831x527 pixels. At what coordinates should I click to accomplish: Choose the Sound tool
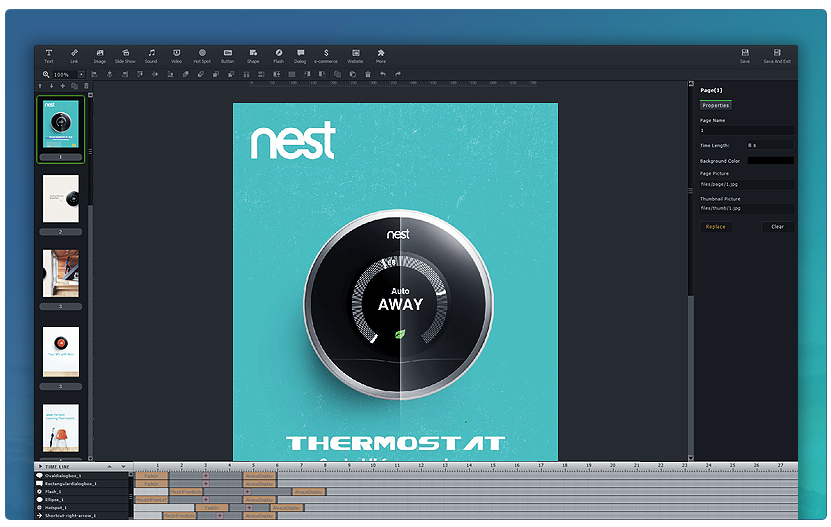coord(151,56)
